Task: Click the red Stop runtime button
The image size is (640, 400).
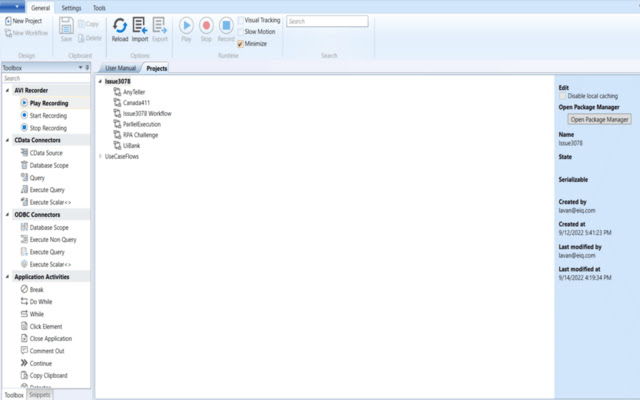Action: 206,26
